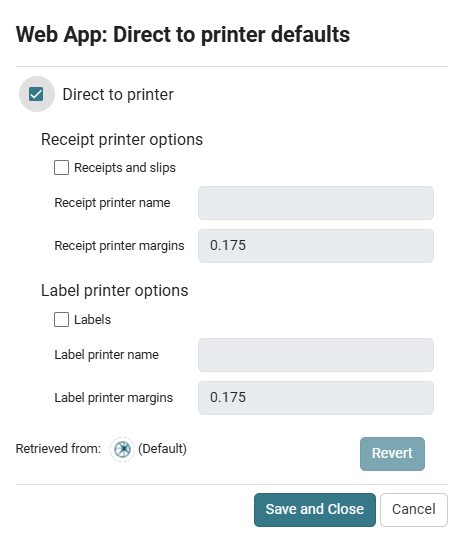461x537 pixels.
Task: Click the Default organization icon beside Retrieved from
Action: click(122, 449)
